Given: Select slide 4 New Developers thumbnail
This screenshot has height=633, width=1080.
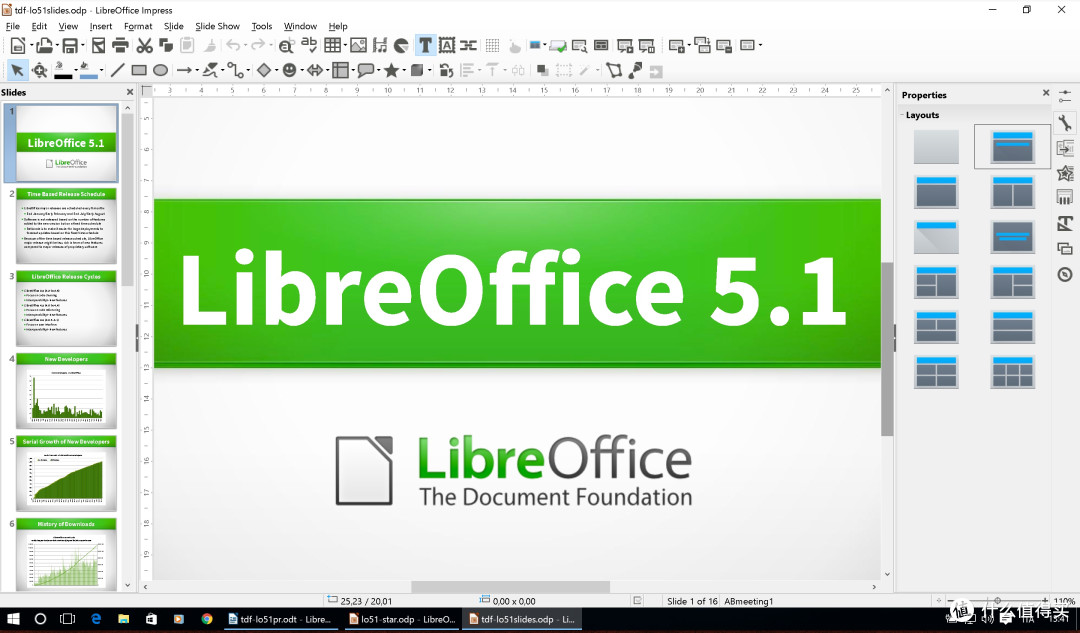Looking at the screenshot, I should click(66, 391).
